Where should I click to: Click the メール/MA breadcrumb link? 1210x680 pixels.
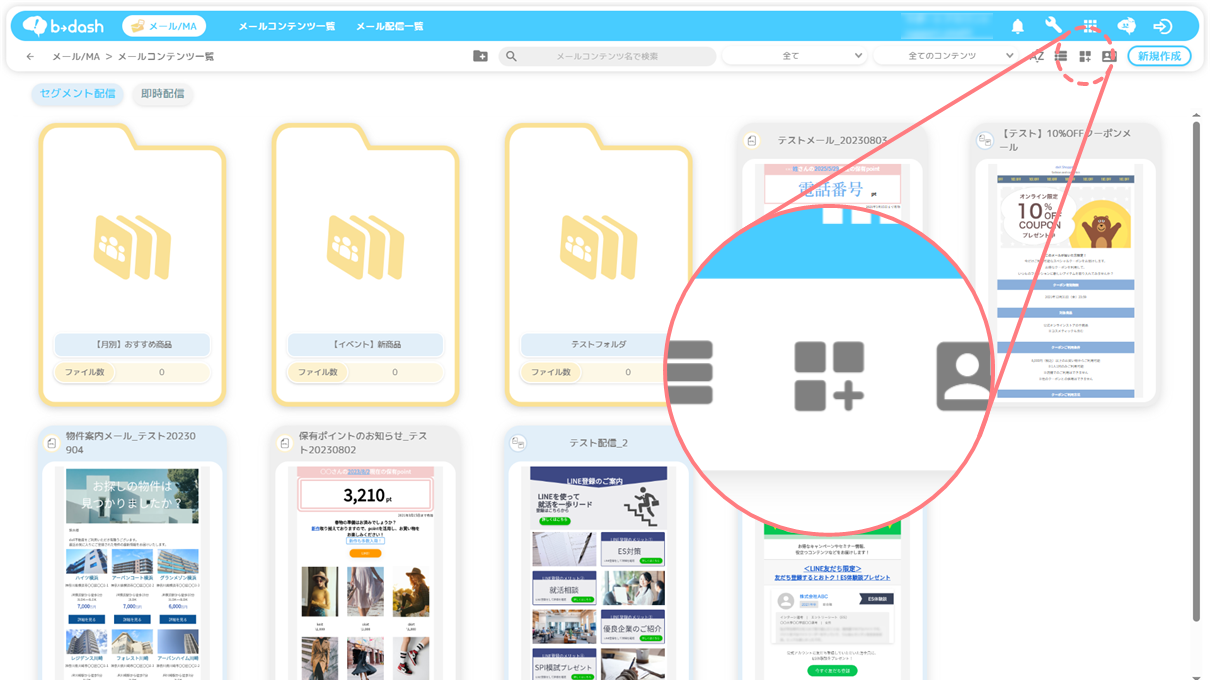click(75, 56)
